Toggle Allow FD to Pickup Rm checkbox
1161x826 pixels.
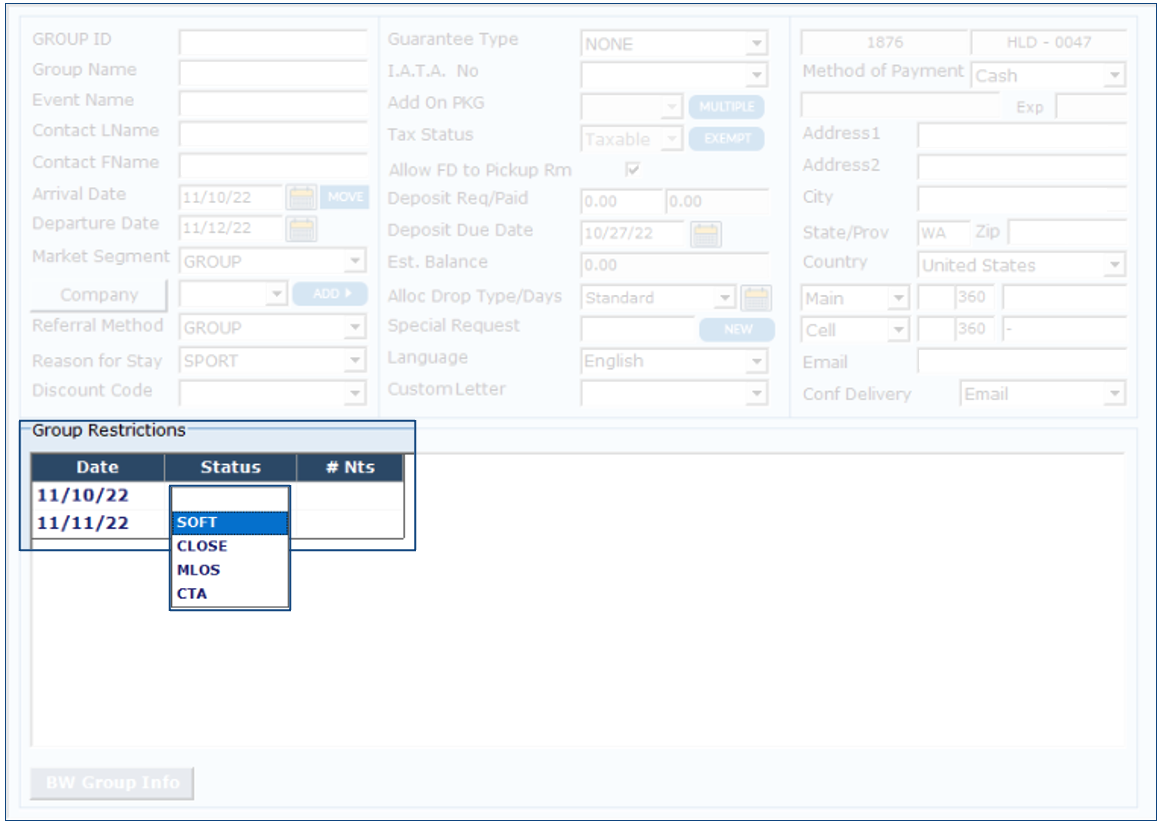pos(632,170)
